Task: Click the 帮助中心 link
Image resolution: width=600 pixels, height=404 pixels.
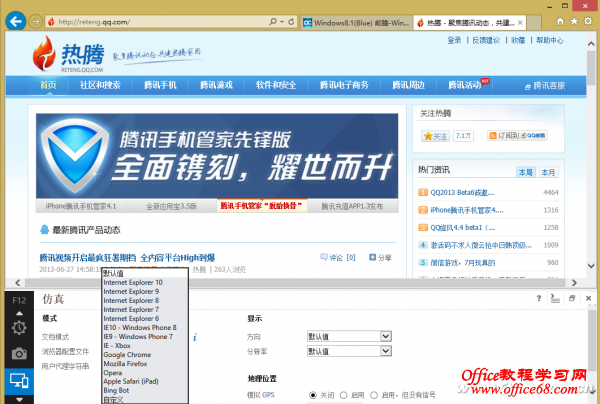Action: (549, 40)
